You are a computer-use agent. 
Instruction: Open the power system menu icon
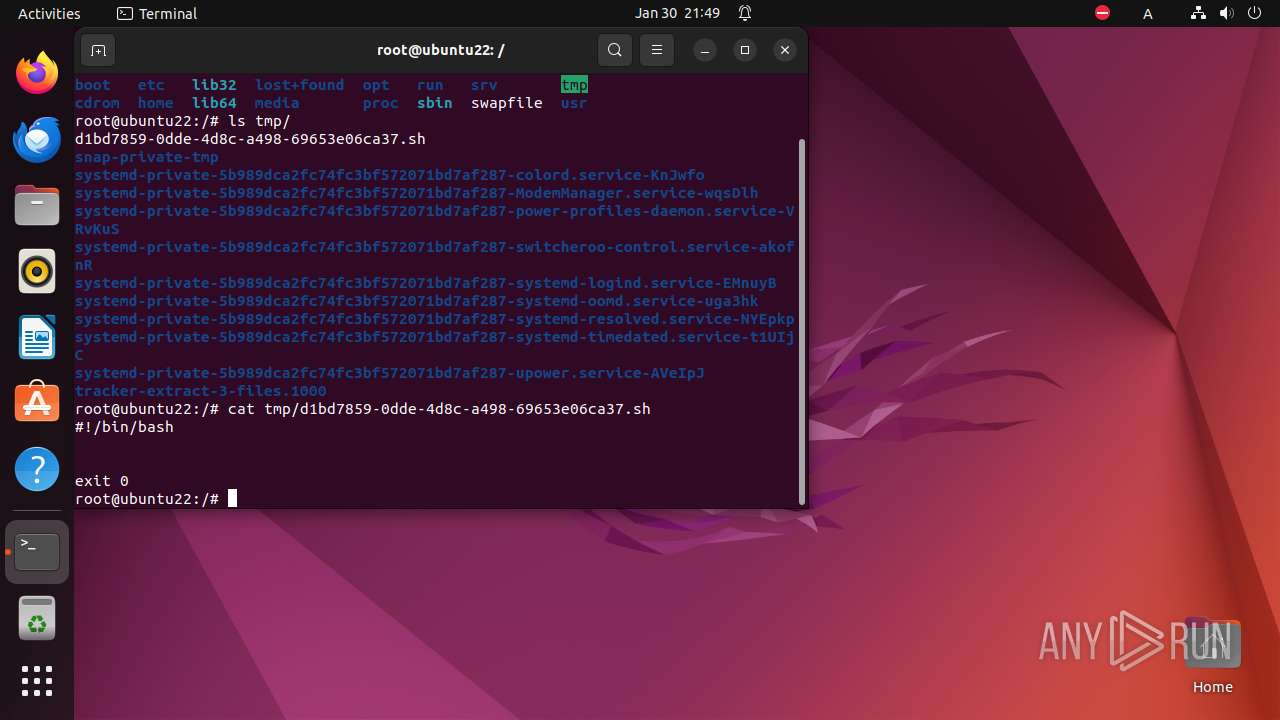[1254, 13]
